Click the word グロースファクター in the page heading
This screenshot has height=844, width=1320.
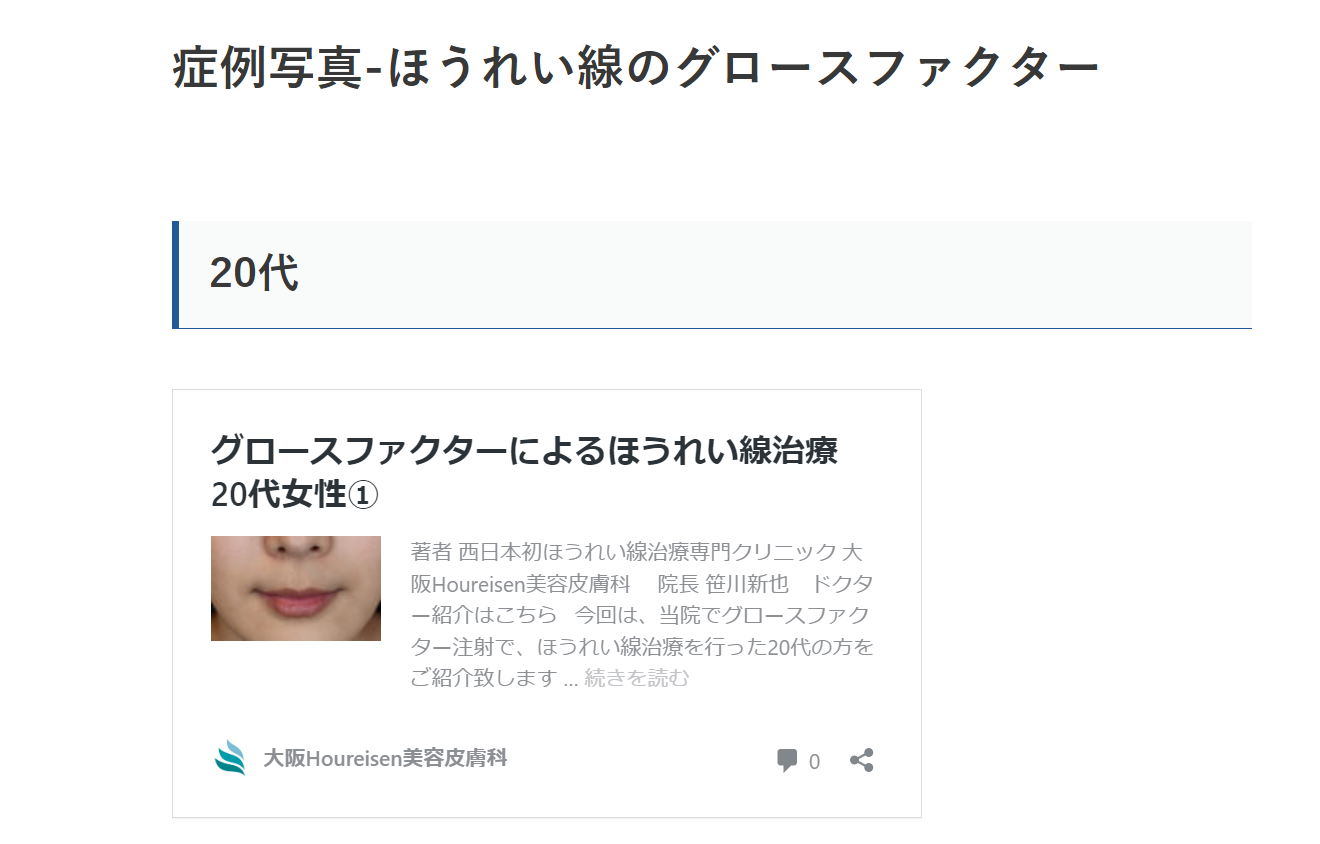888,69
